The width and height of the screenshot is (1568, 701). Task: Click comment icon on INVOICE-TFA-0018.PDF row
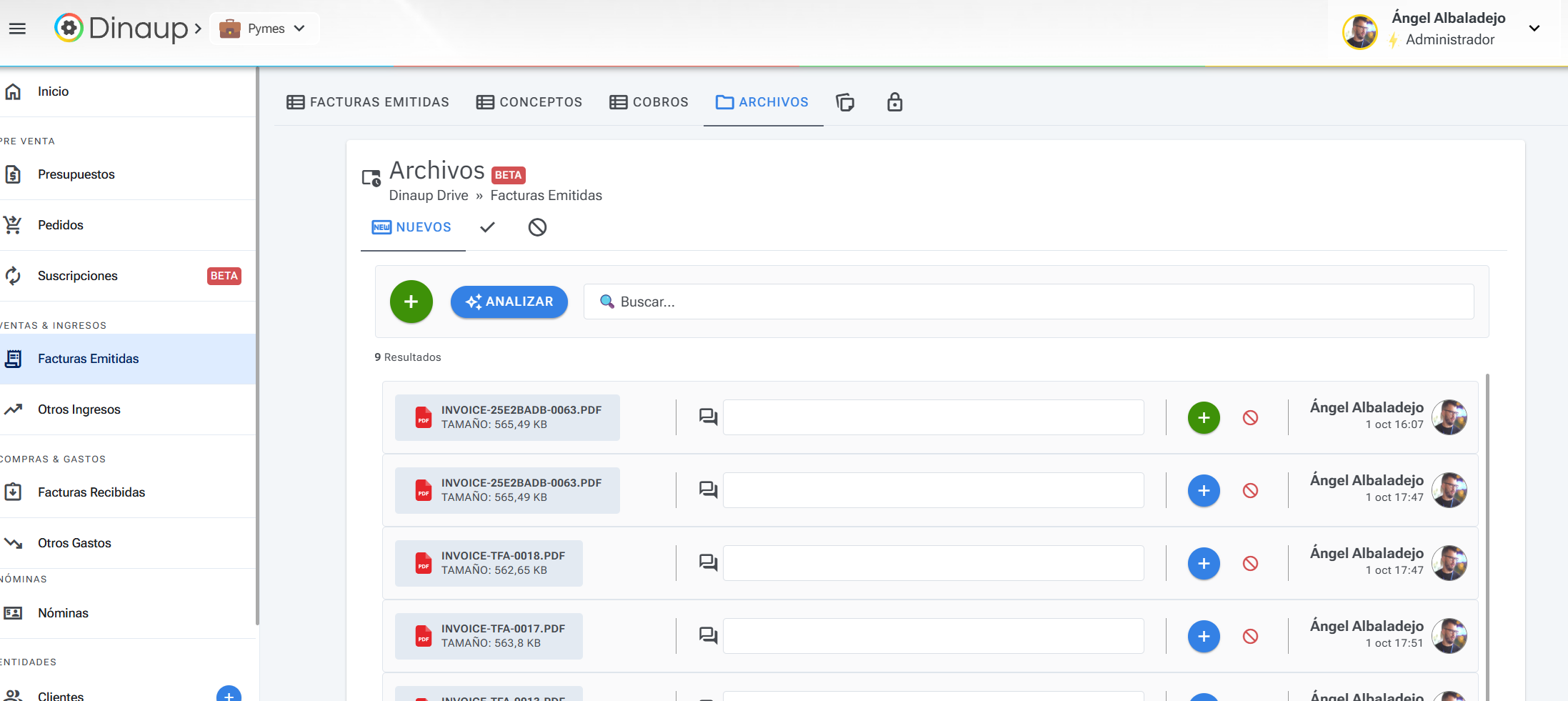708,563
